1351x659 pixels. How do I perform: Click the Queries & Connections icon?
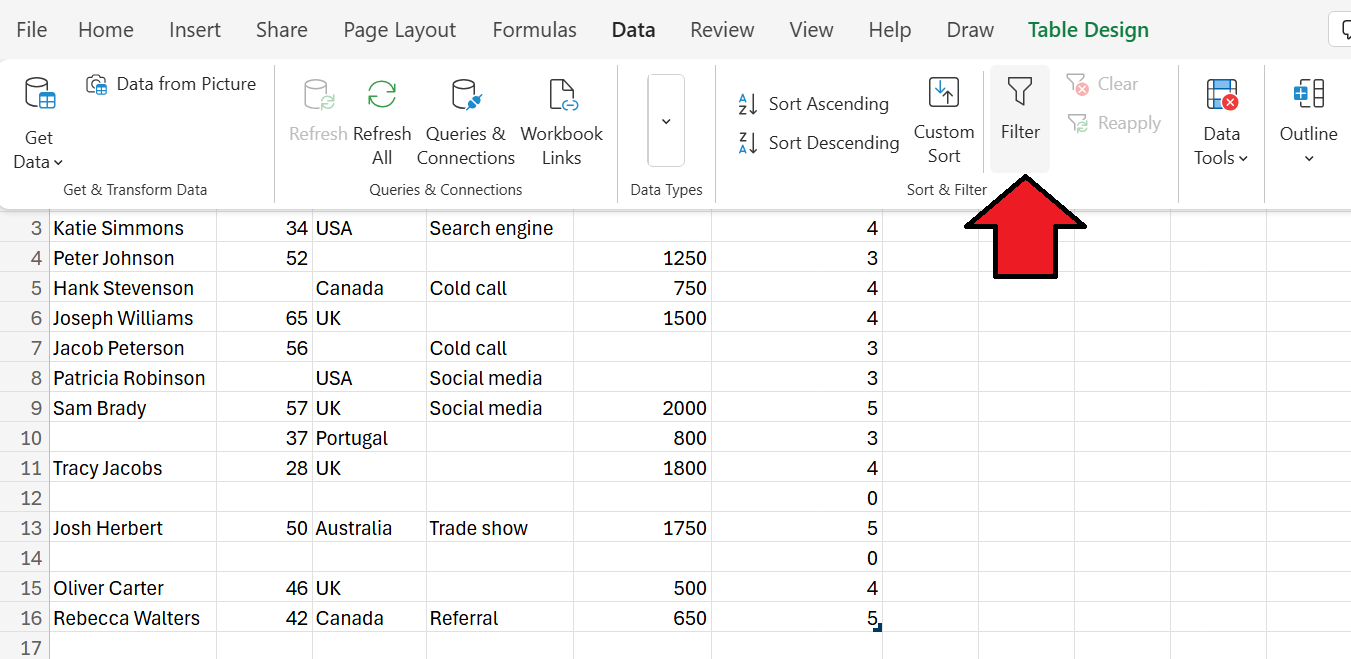465,95
